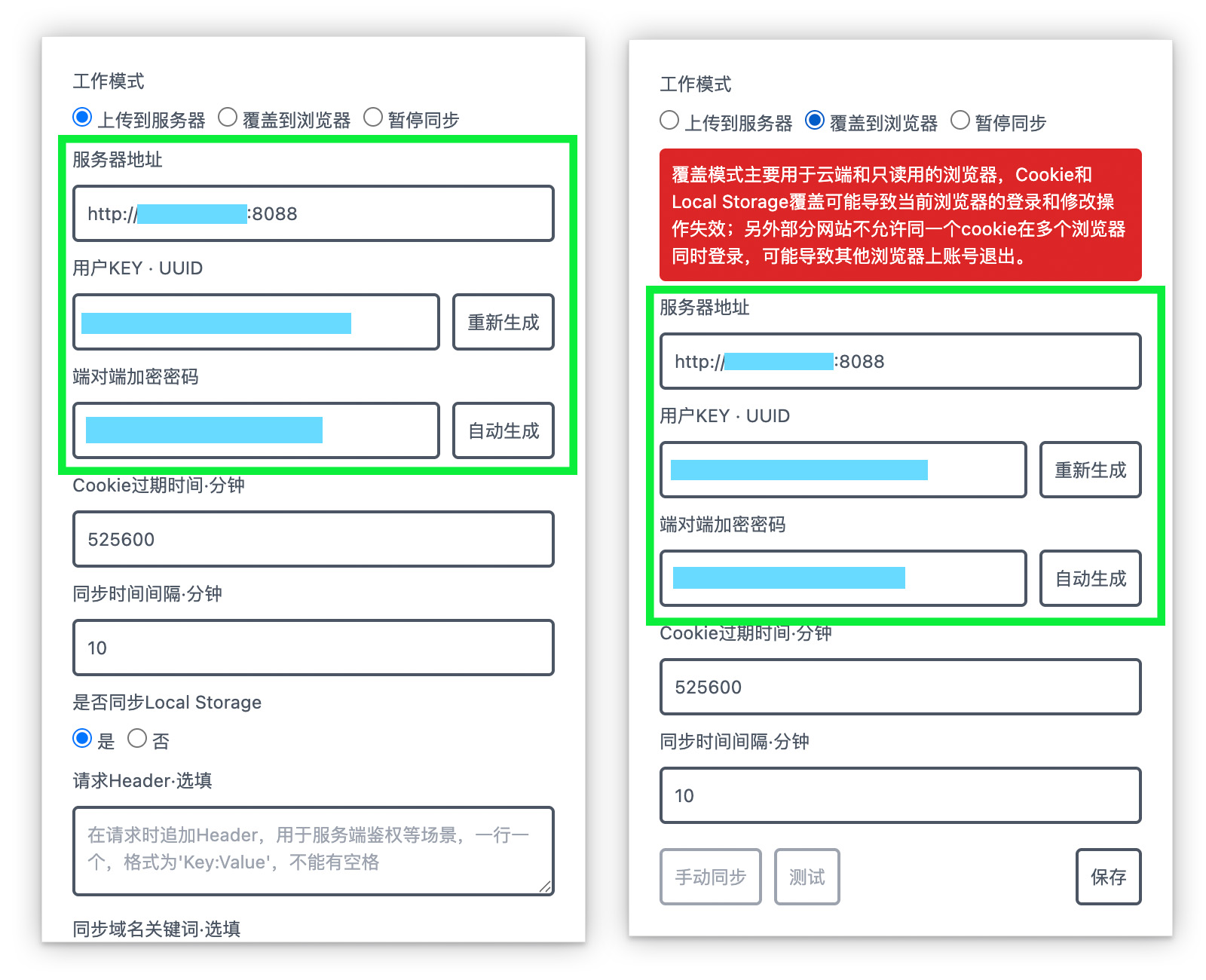
Task: Click the 同步时间间隔 field showing 10
Action: 314,648
